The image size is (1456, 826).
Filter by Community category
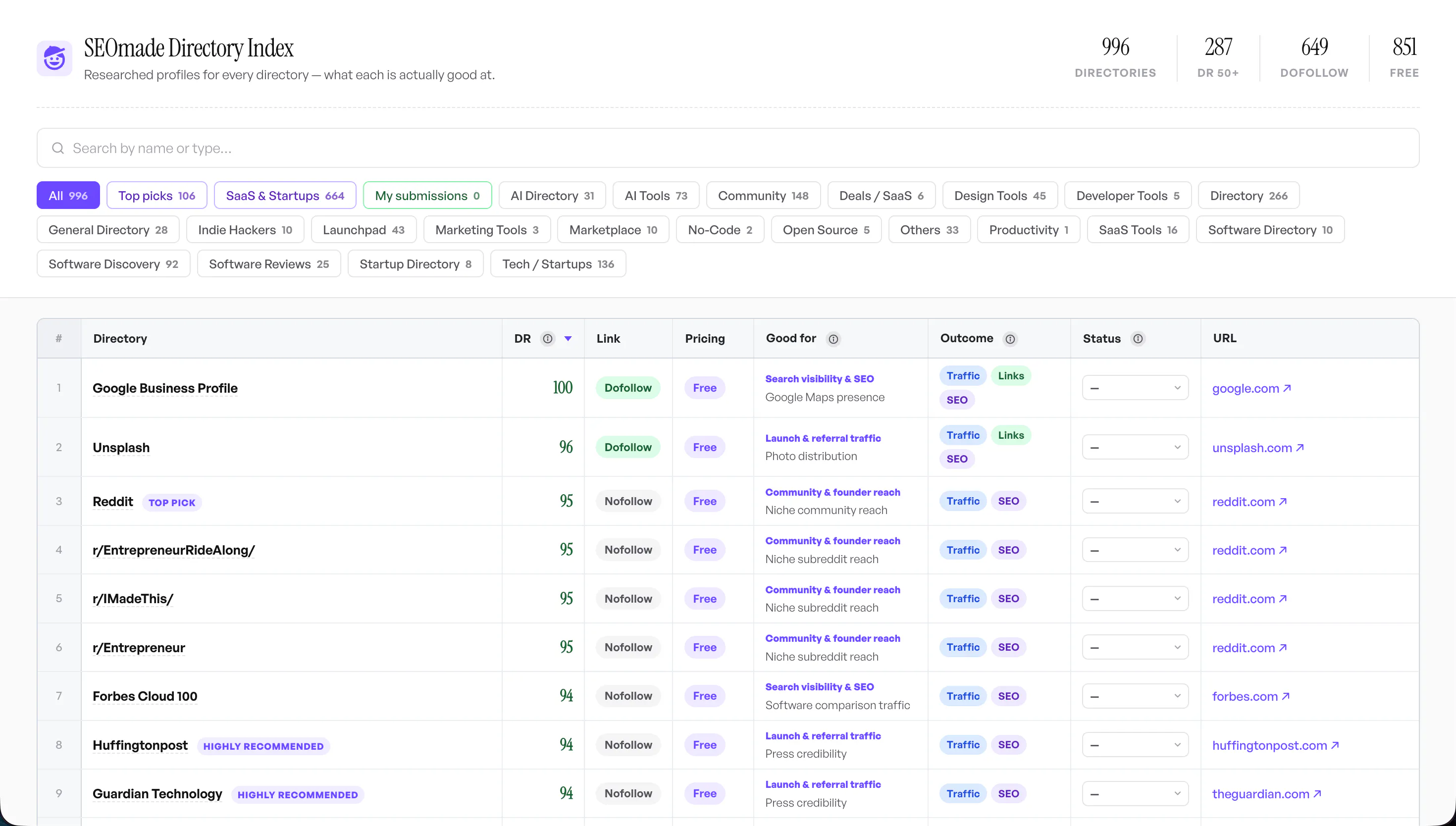pyautogui.click(x=764, y=196)
